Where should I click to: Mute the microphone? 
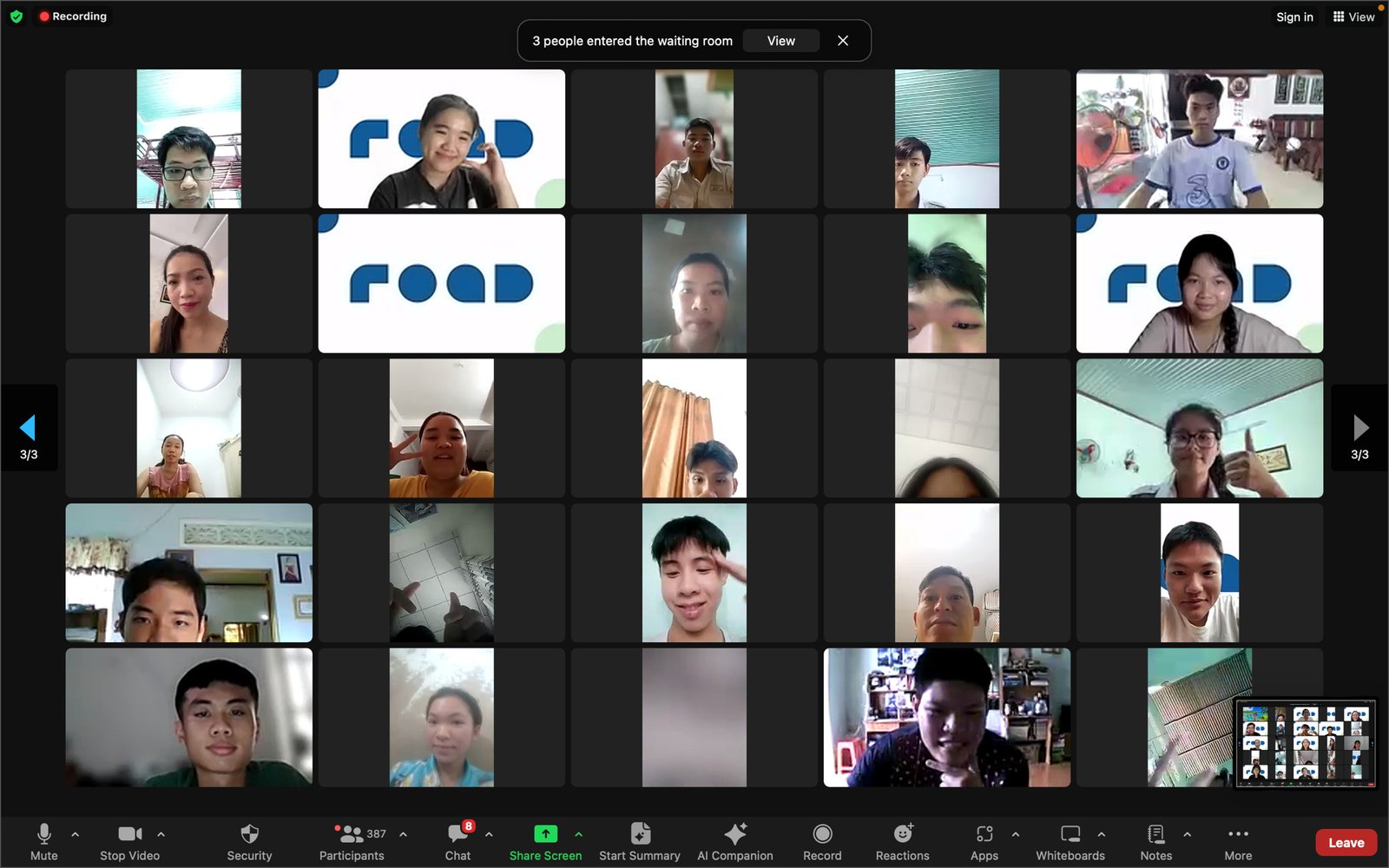click(x=43, y=841)
